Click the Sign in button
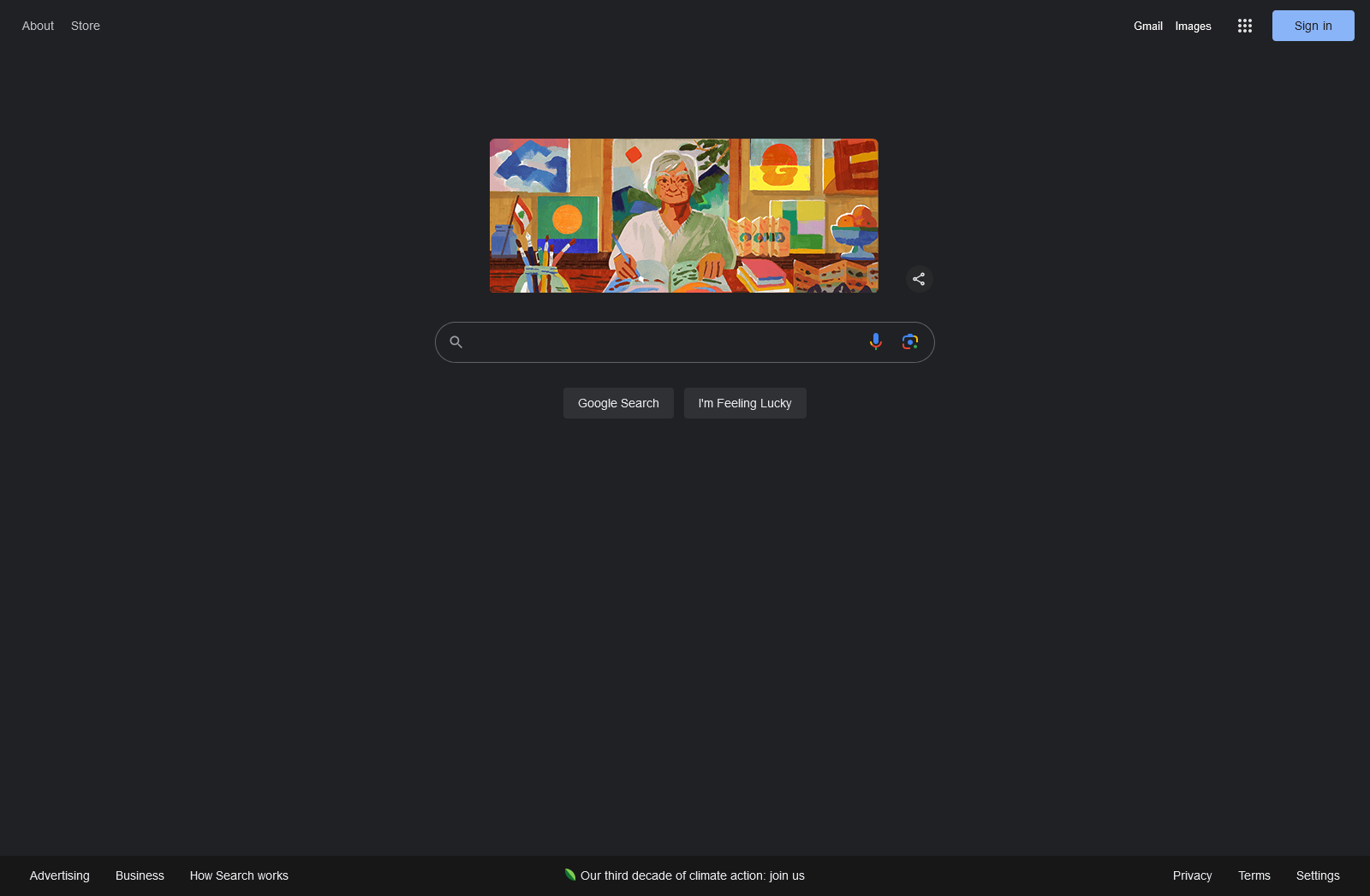This screenshot has width=1370, height=896. pos(1313,26)
